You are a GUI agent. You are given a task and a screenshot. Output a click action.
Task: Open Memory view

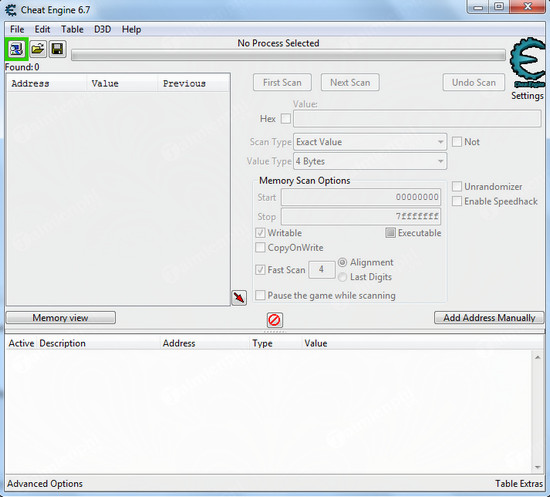(x=61, y=318)
